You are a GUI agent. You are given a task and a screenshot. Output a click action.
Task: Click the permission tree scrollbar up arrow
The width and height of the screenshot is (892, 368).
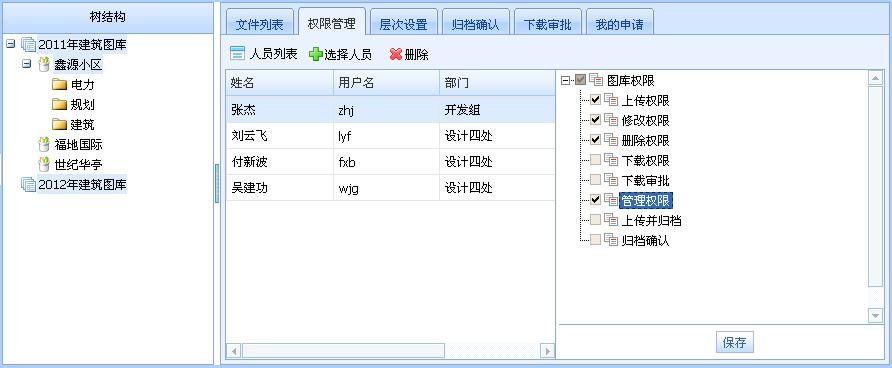point(876,78)
